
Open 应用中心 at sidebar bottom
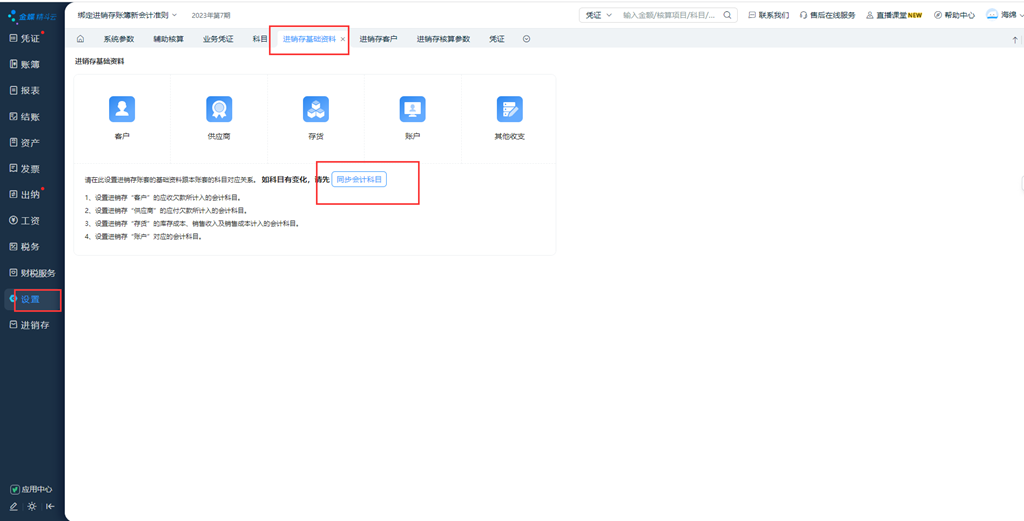click(x=31, y=489)
